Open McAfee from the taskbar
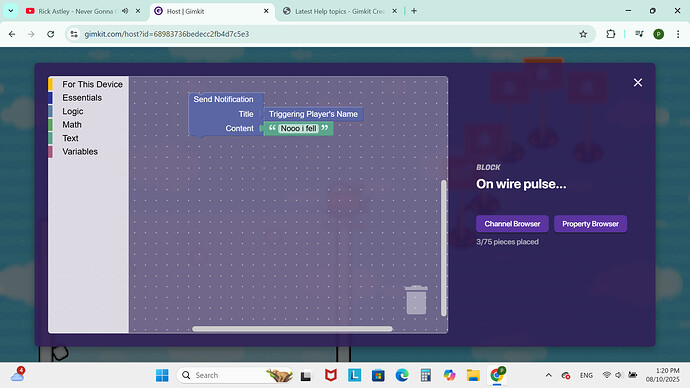 (330, 375)
